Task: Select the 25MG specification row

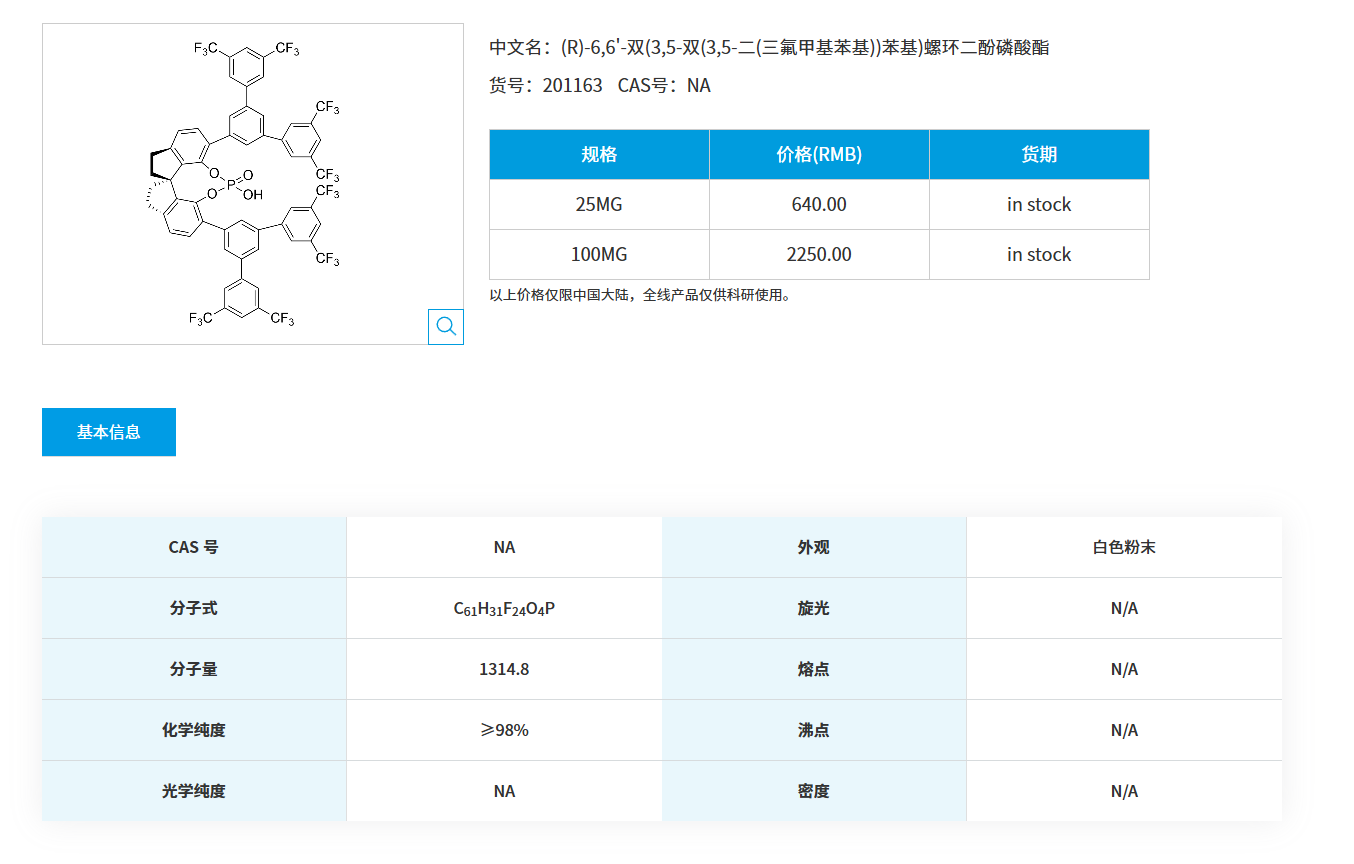Action: (x=598, y=204)
